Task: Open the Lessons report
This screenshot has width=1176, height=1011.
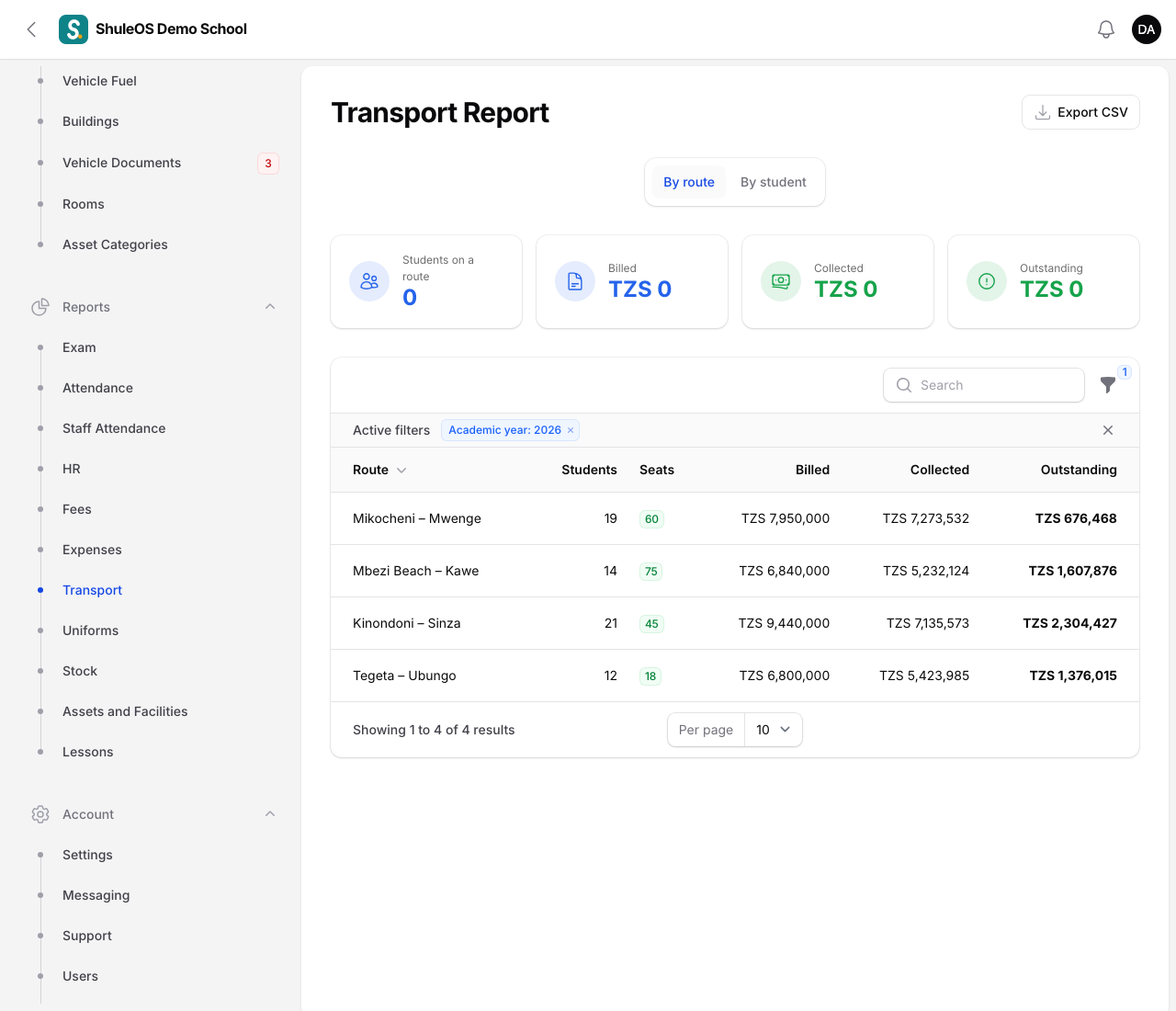Action: [88, 752]
